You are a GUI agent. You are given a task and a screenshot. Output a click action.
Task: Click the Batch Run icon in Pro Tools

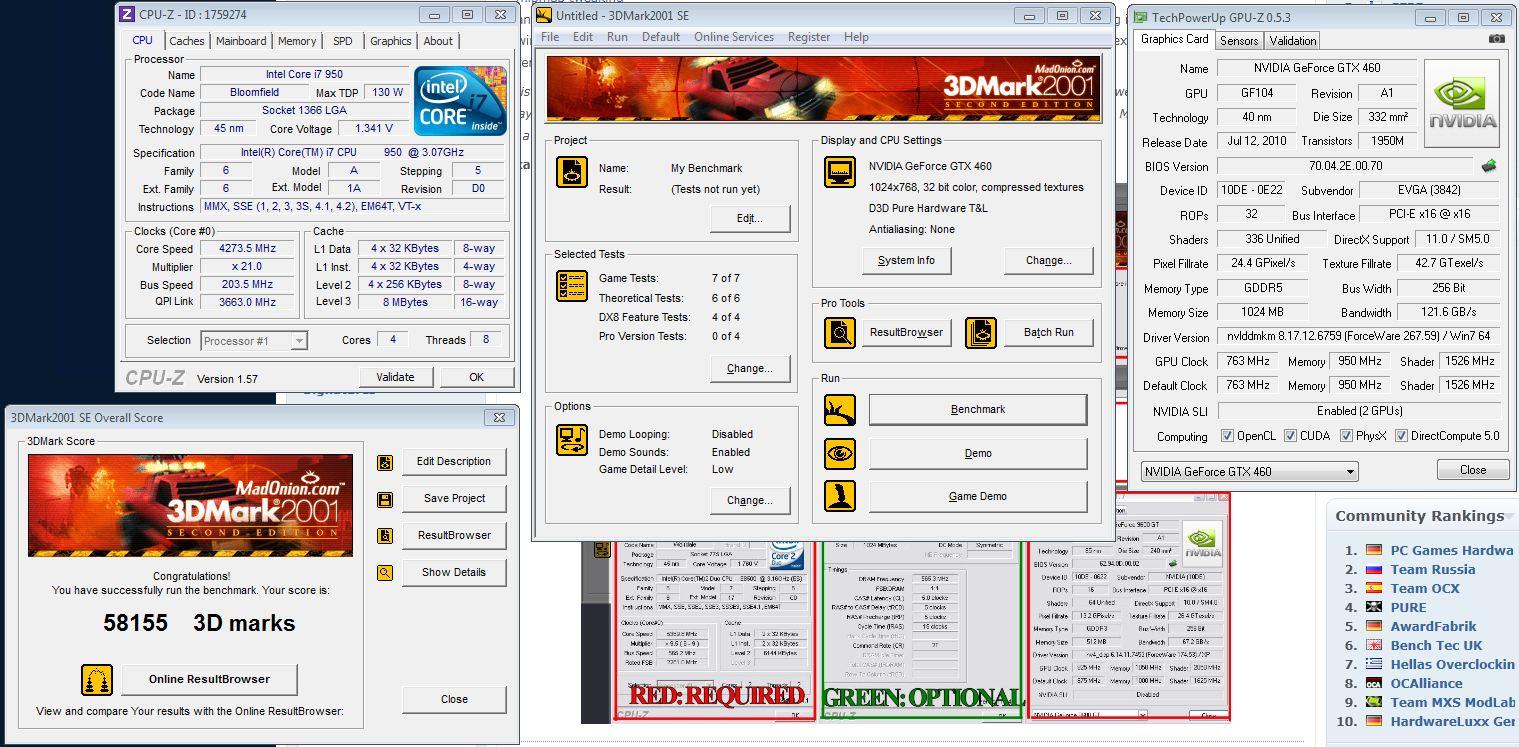click(x=981, y=332)
